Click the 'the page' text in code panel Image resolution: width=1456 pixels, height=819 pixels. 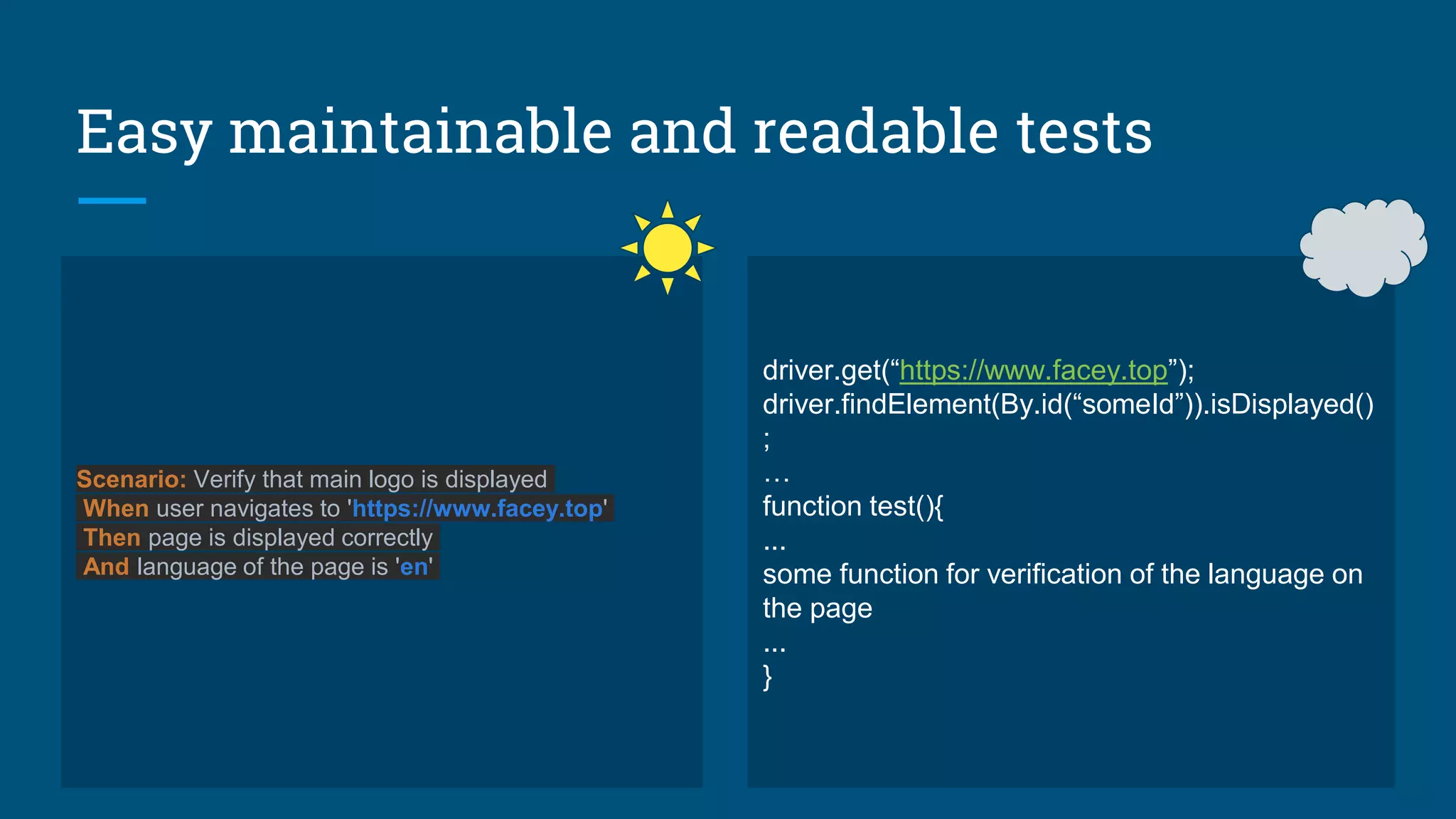coord(818,609)
